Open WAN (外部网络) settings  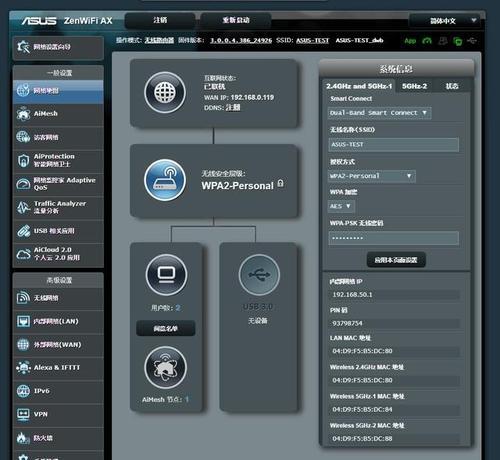click(x=58, y=345)
